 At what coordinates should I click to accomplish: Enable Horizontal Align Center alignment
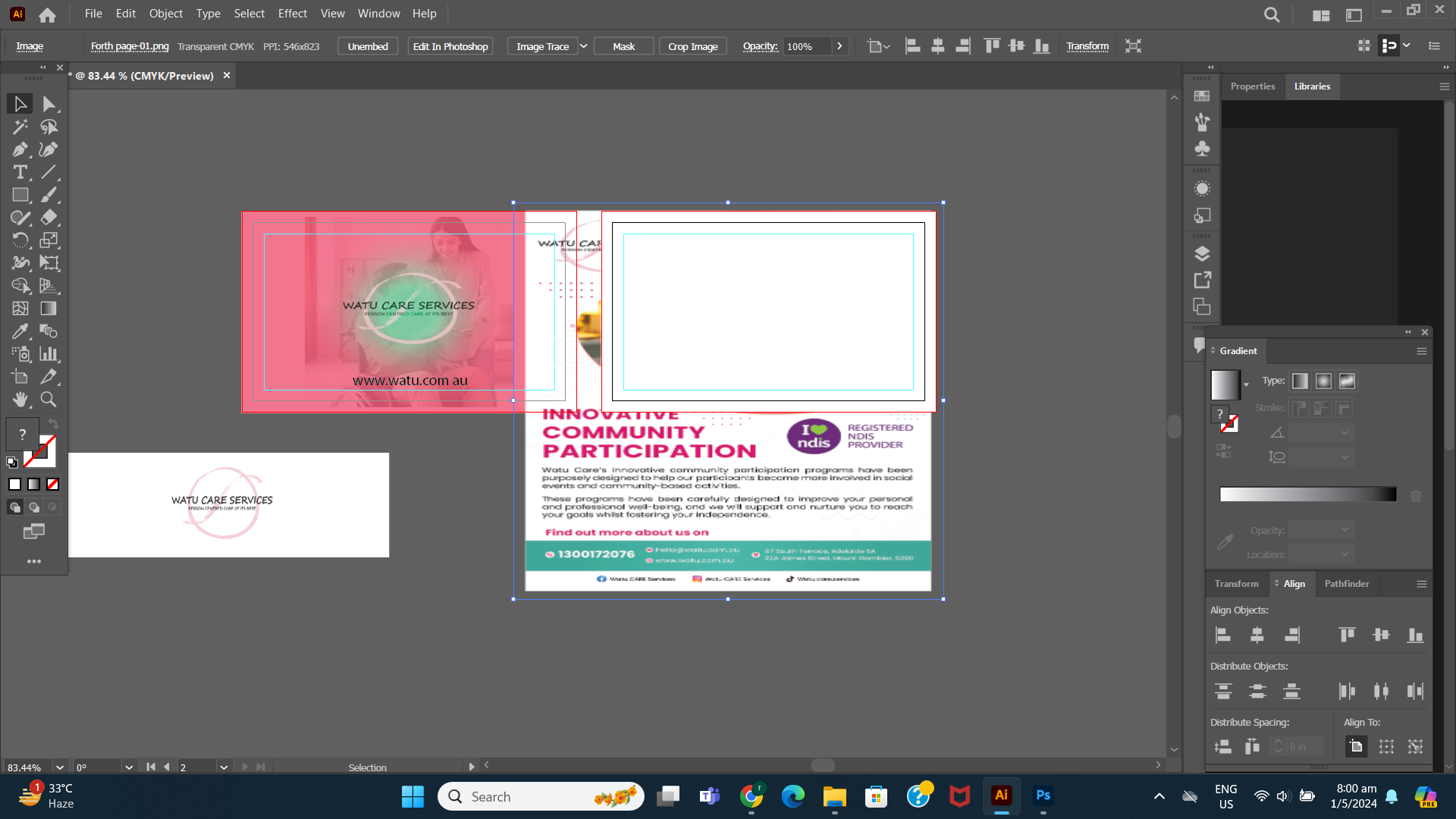point(1257,635)
